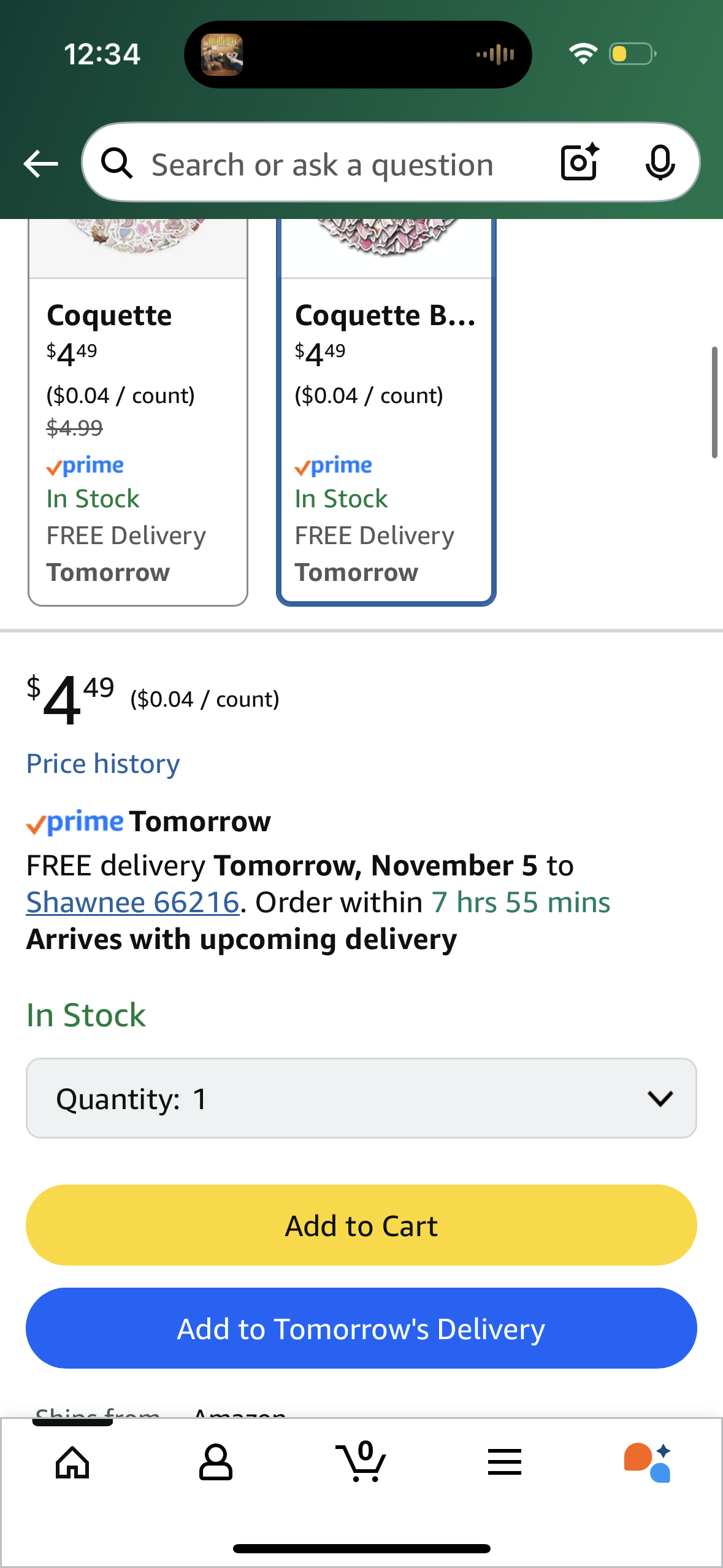Screen dimensions: 723x1568
Task: Tap the back arrow icon
Action: coord(40,164)
